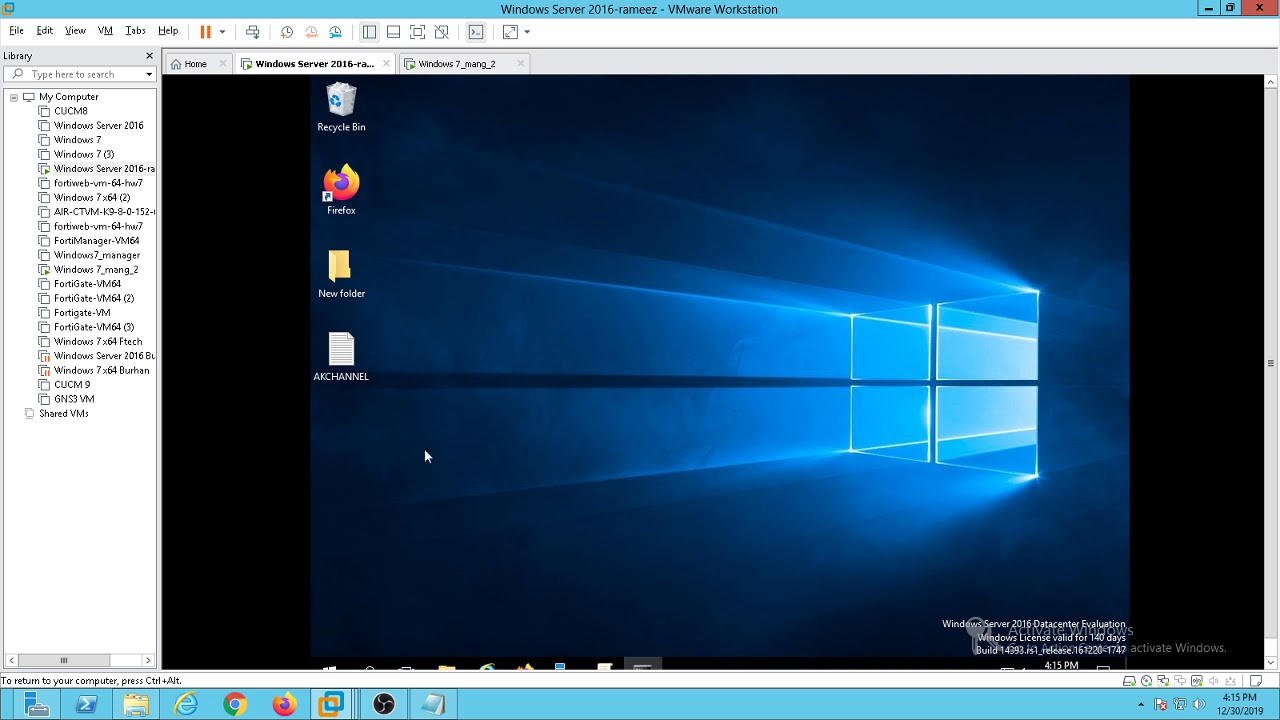Image resolution: width=1280 pixels, height=720 pixels.
Task: Open the library search options dropdown
Action: click(x=149, y=74)
